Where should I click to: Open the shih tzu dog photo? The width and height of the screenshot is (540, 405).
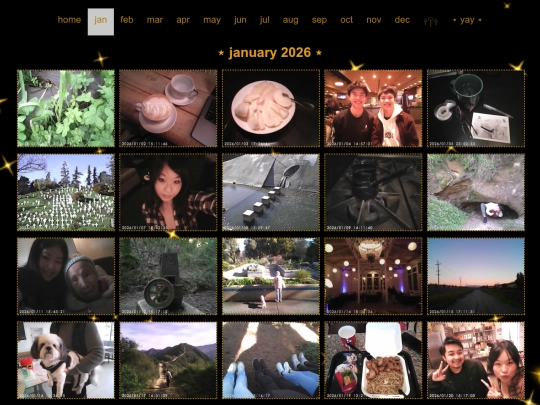pos(66,360)
